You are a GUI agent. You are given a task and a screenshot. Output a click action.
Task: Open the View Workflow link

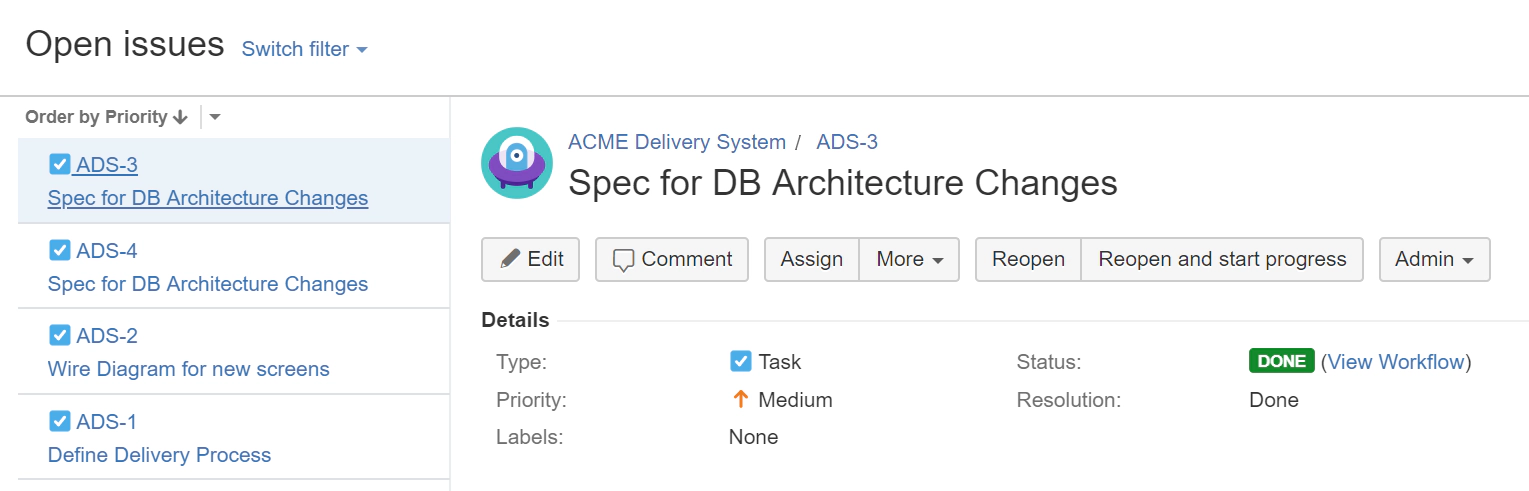(x=1396, y=362)
